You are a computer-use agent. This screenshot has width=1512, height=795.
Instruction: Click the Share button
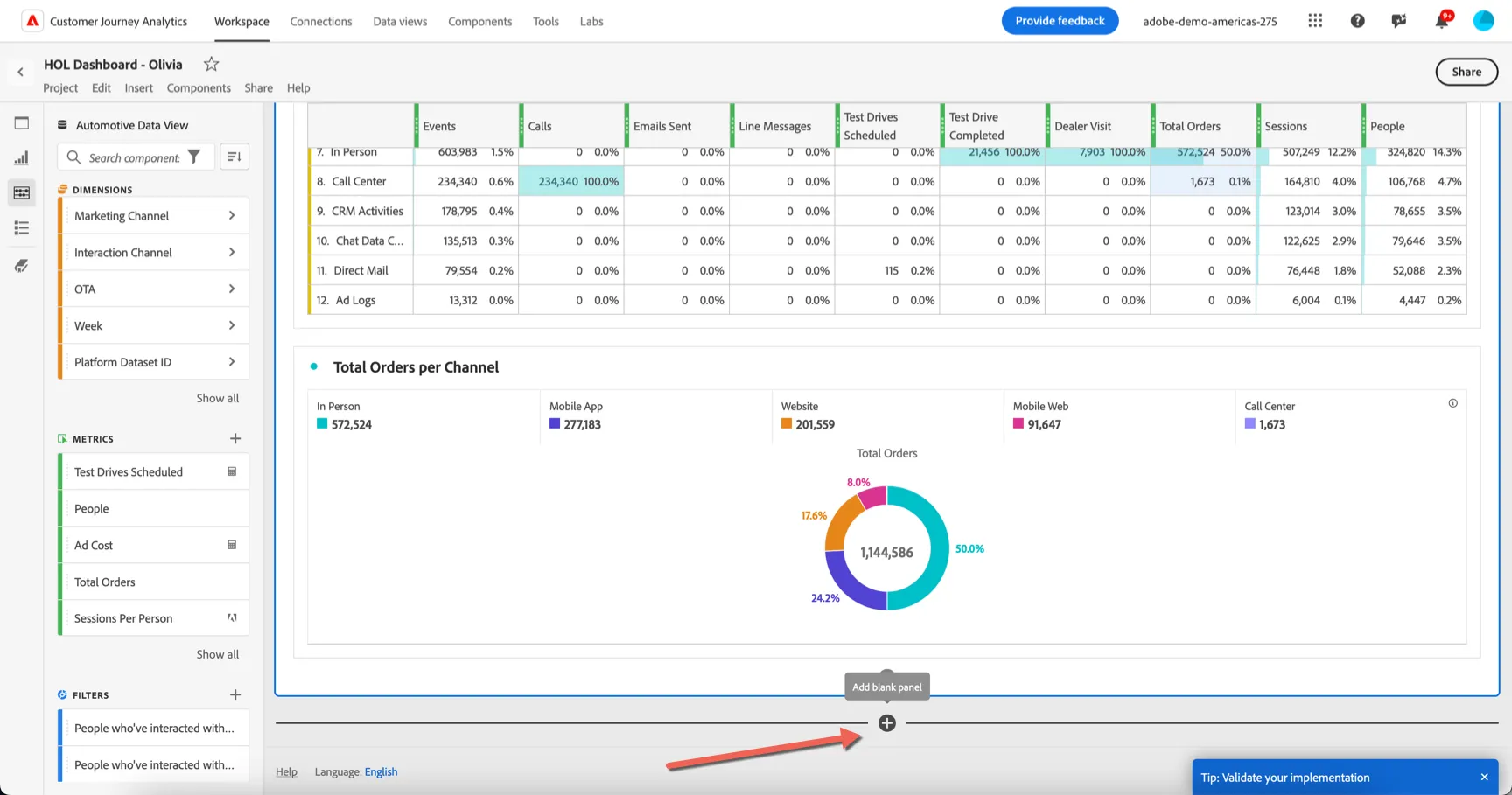pyautogui.click(x=1466, y=72)
